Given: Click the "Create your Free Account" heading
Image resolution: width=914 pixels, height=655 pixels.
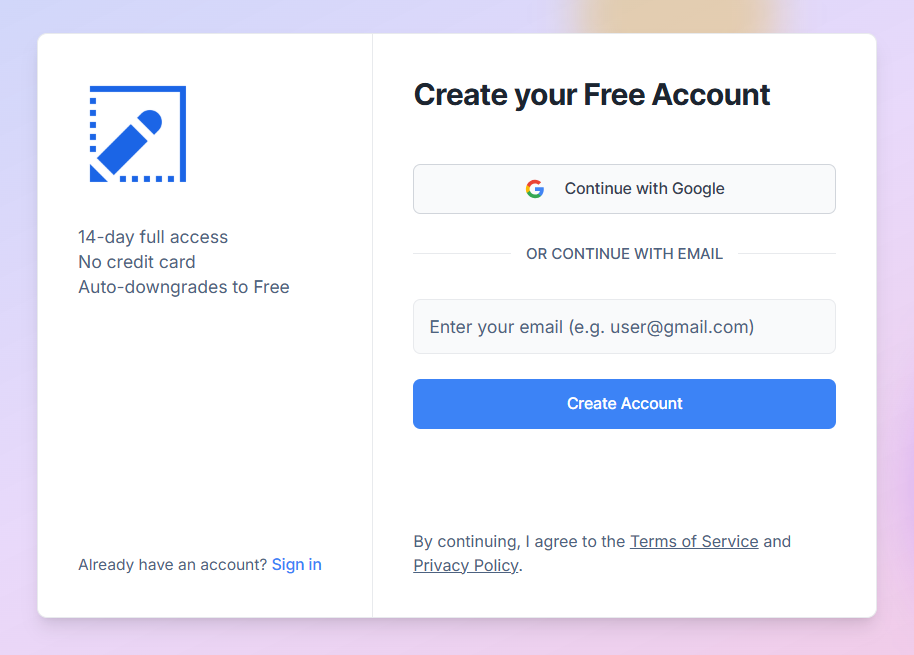Looking at the screenshot, I should (592, 95).
